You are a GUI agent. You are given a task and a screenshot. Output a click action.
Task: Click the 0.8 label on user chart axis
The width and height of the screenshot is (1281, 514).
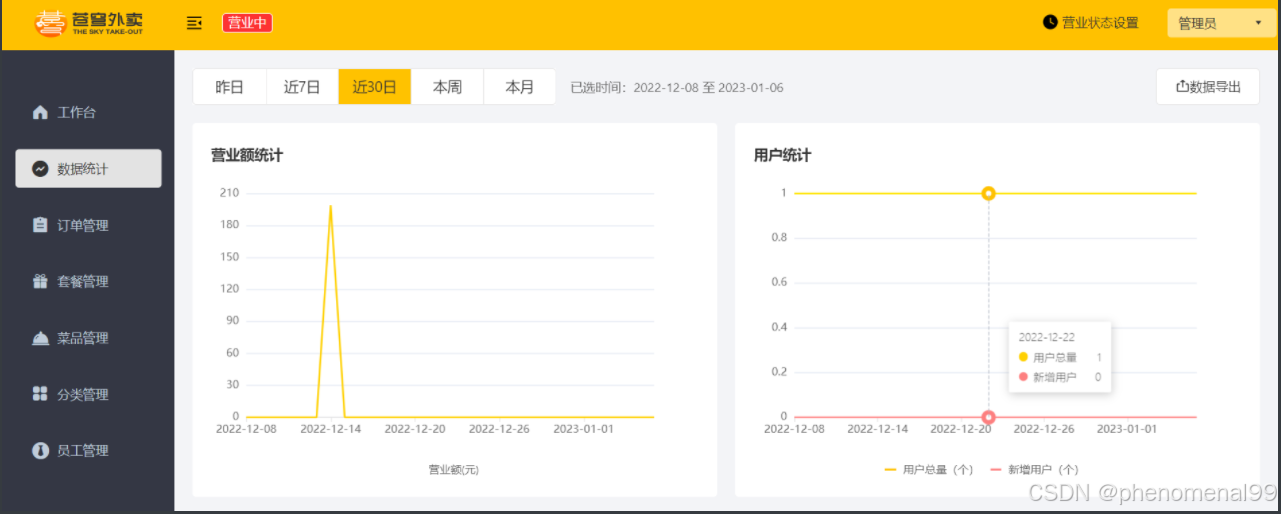click(779, 238)
